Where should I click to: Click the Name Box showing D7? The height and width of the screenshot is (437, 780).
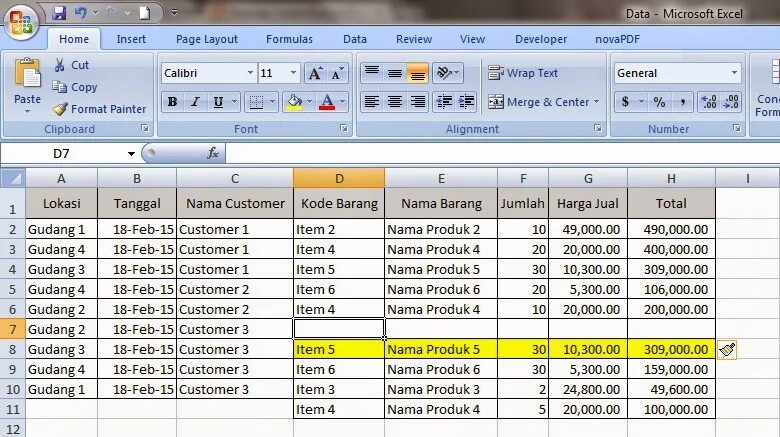[62, 154]
